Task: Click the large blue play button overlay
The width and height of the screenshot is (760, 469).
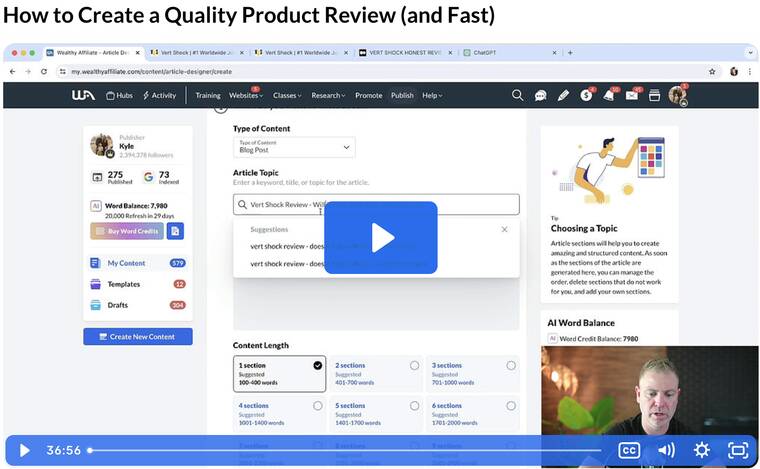Action: (x=380, y=237)
